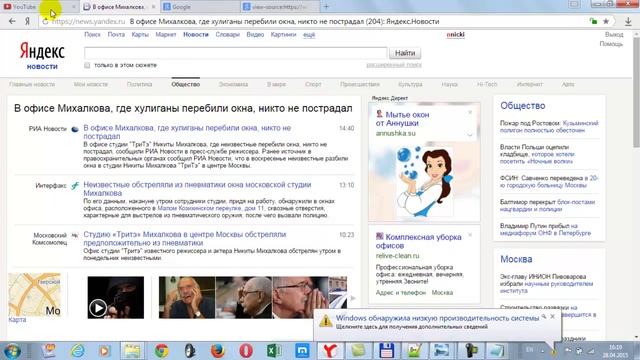Click the page vertical scrollbar thumb
Viewport: 640px width, 360px height.
(x=636, y=94)
